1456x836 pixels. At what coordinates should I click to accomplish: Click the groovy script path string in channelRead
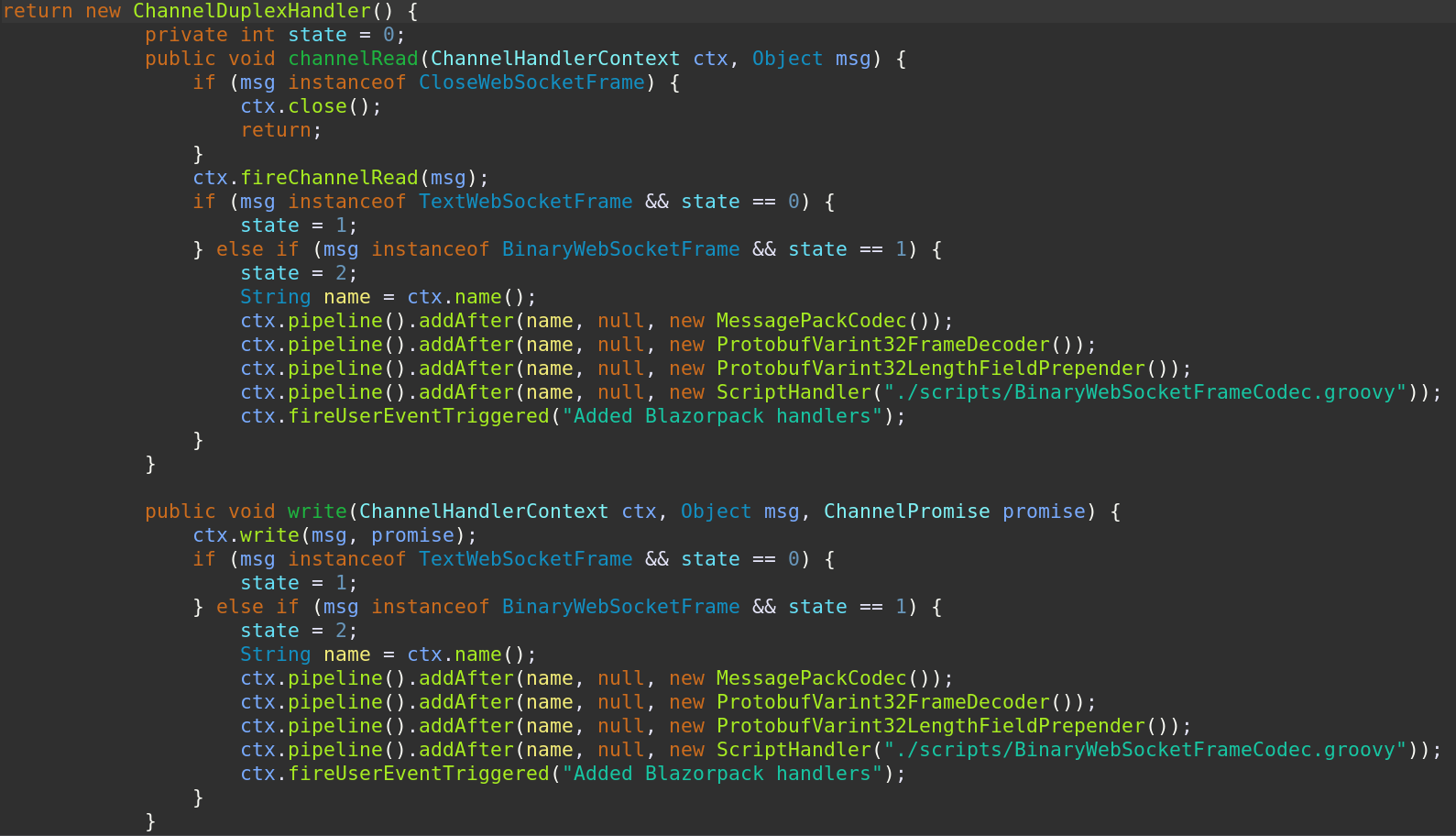tap(1144, 392)
